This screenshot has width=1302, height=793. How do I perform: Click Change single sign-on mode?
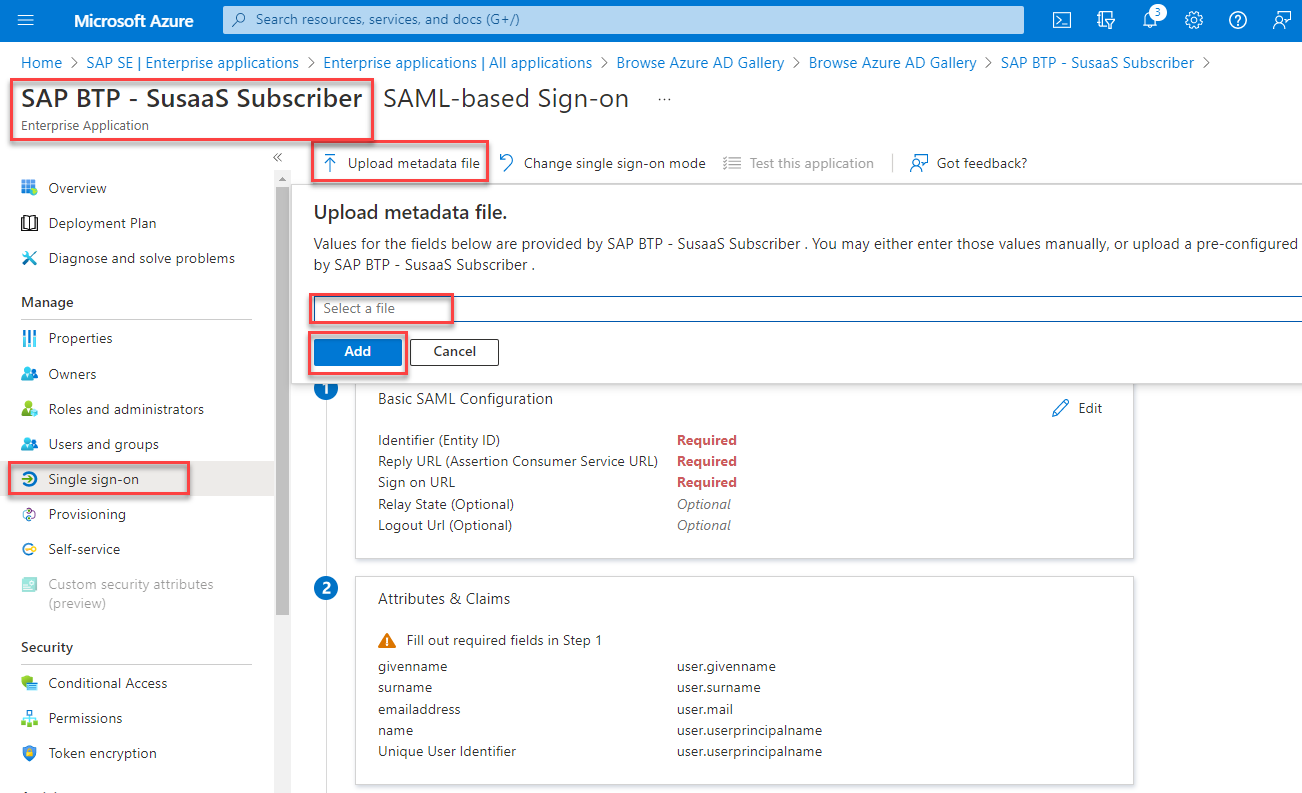pos(602,163)
